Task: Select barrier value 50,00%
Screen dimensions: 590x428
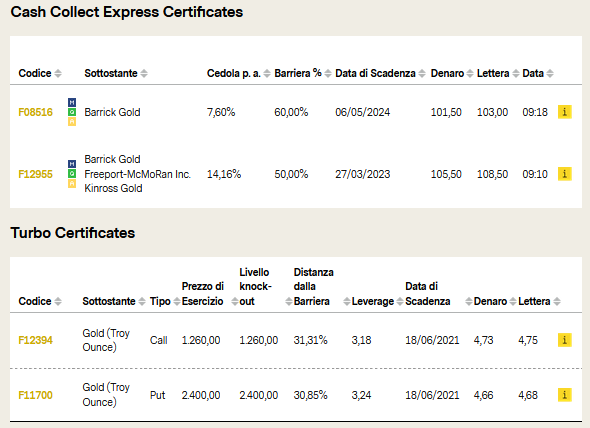Action: pos(291,174)
